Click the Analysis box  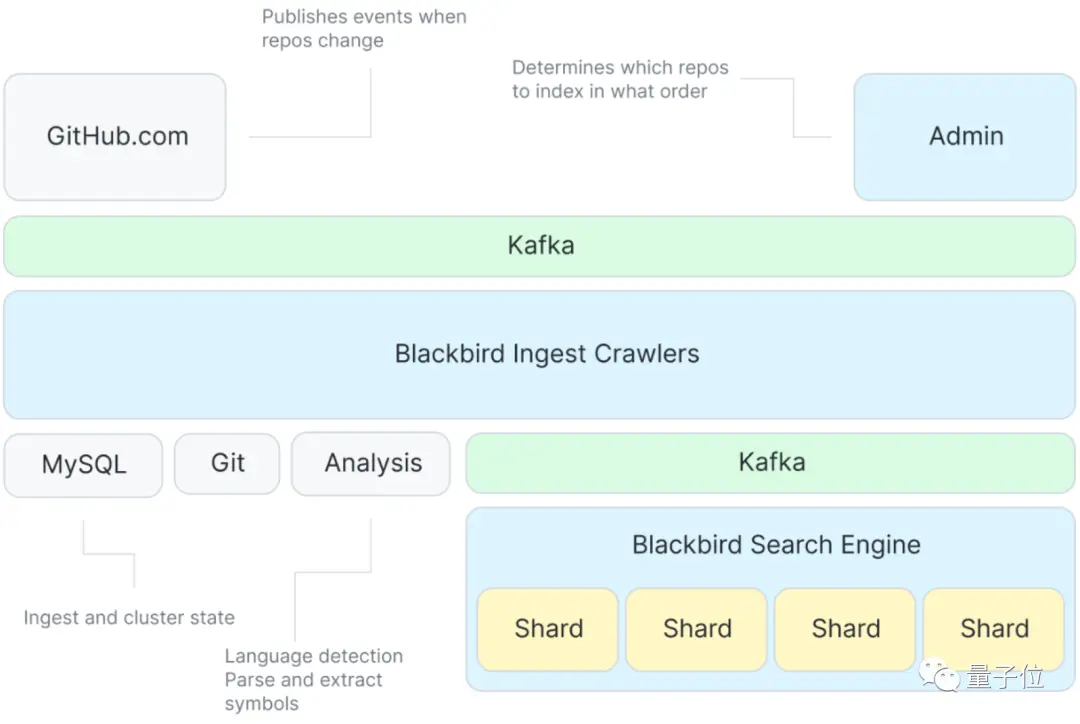(x=371, y=464)
